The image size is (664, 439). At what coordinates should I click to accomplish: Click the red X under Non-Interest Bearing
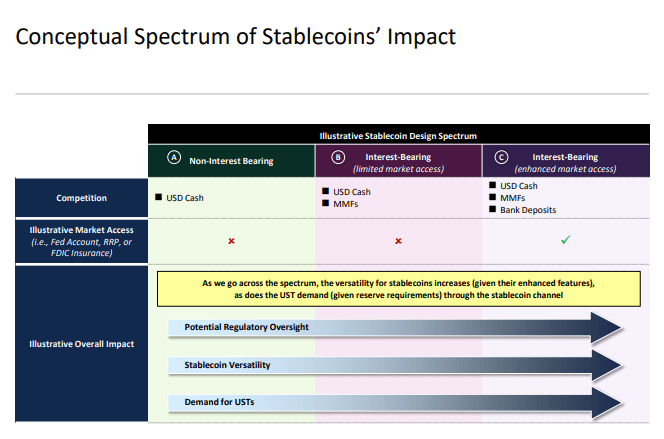point(231,241)
